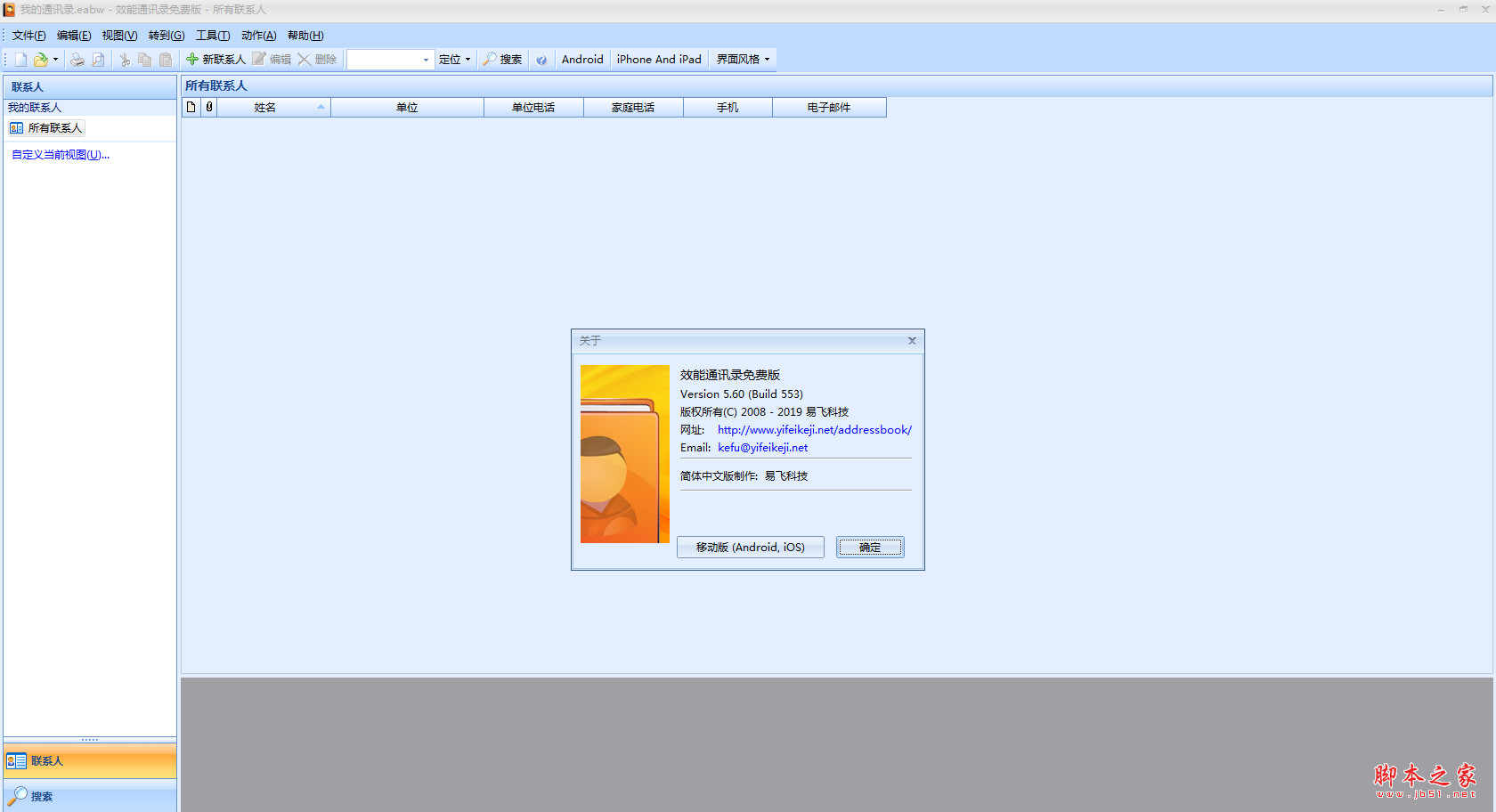Click the 我的联系人 group header
This screenshot has width=1496, height=812.
(90, 108)
